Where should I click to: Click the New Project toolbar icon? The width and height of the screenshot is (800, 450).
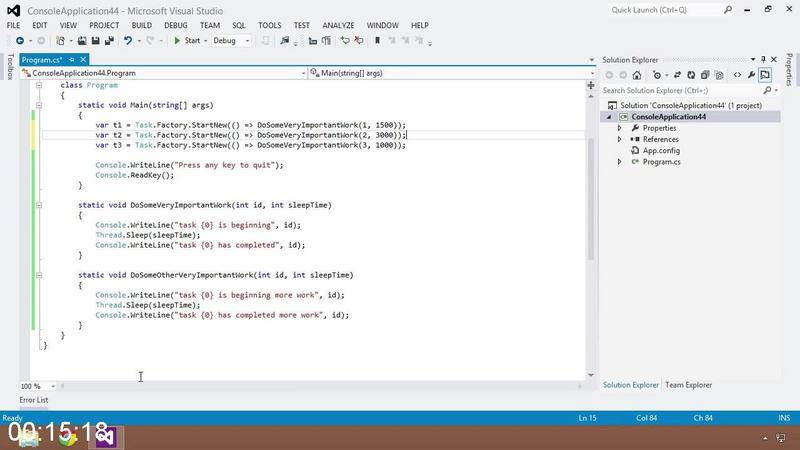coord(61,41)
